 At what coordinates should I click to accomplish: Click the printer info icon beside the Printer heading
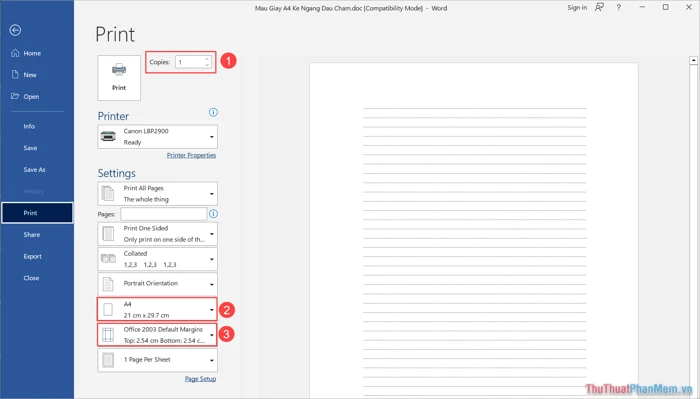[213, 112]
